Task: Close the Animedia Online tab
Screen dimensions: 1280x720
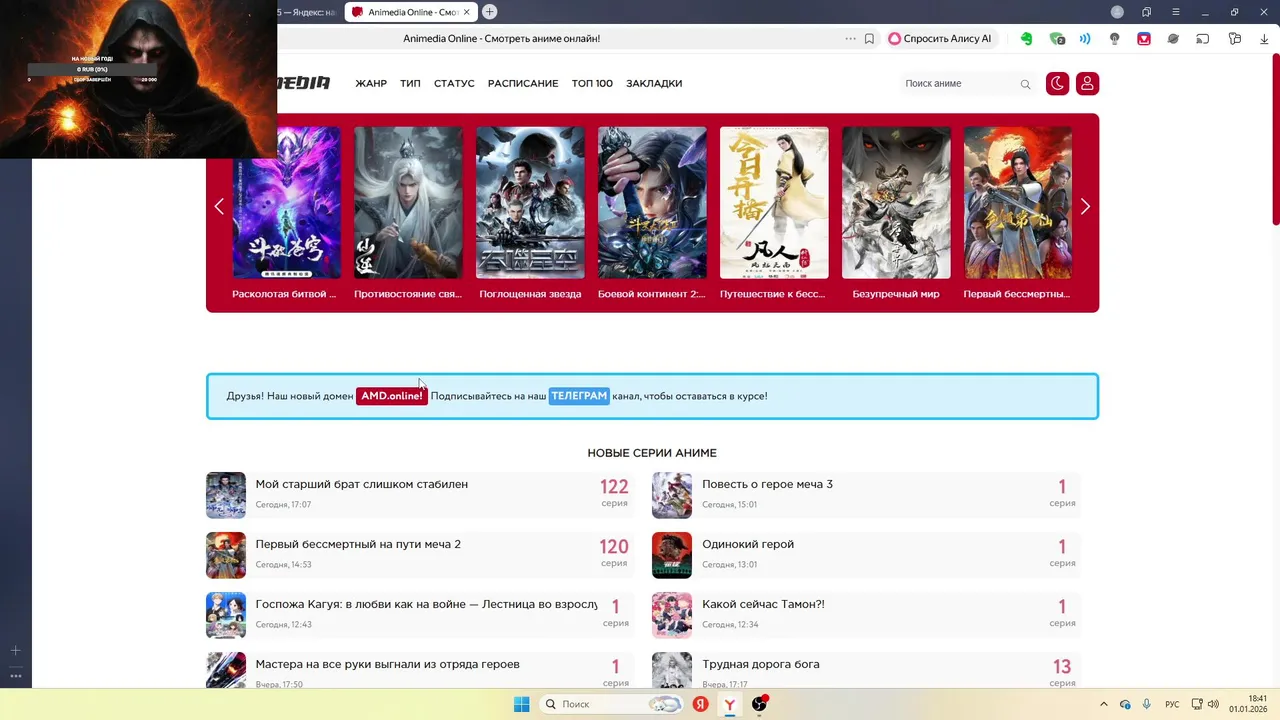Action: pyautogui.click(x=466, y=12)
